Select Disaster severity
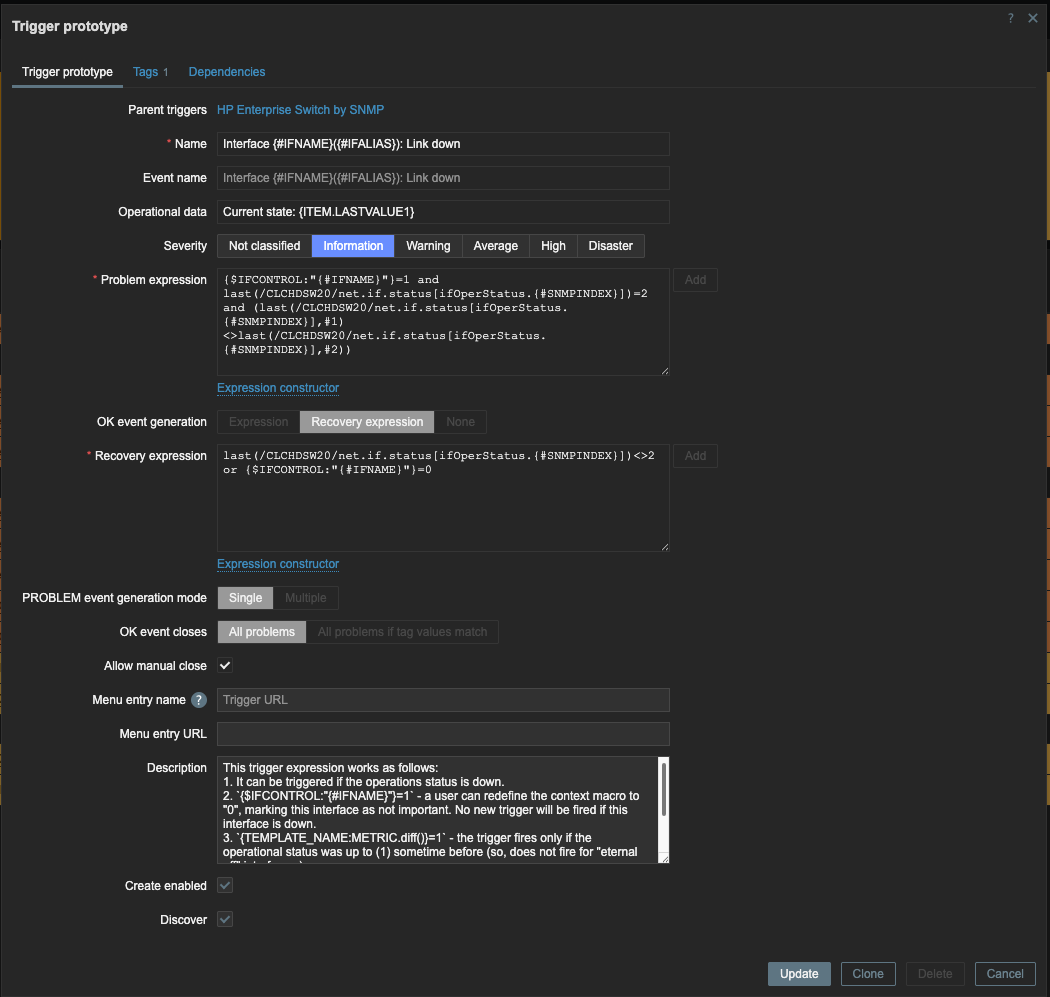1050x997 pixels. coord(610,246)
